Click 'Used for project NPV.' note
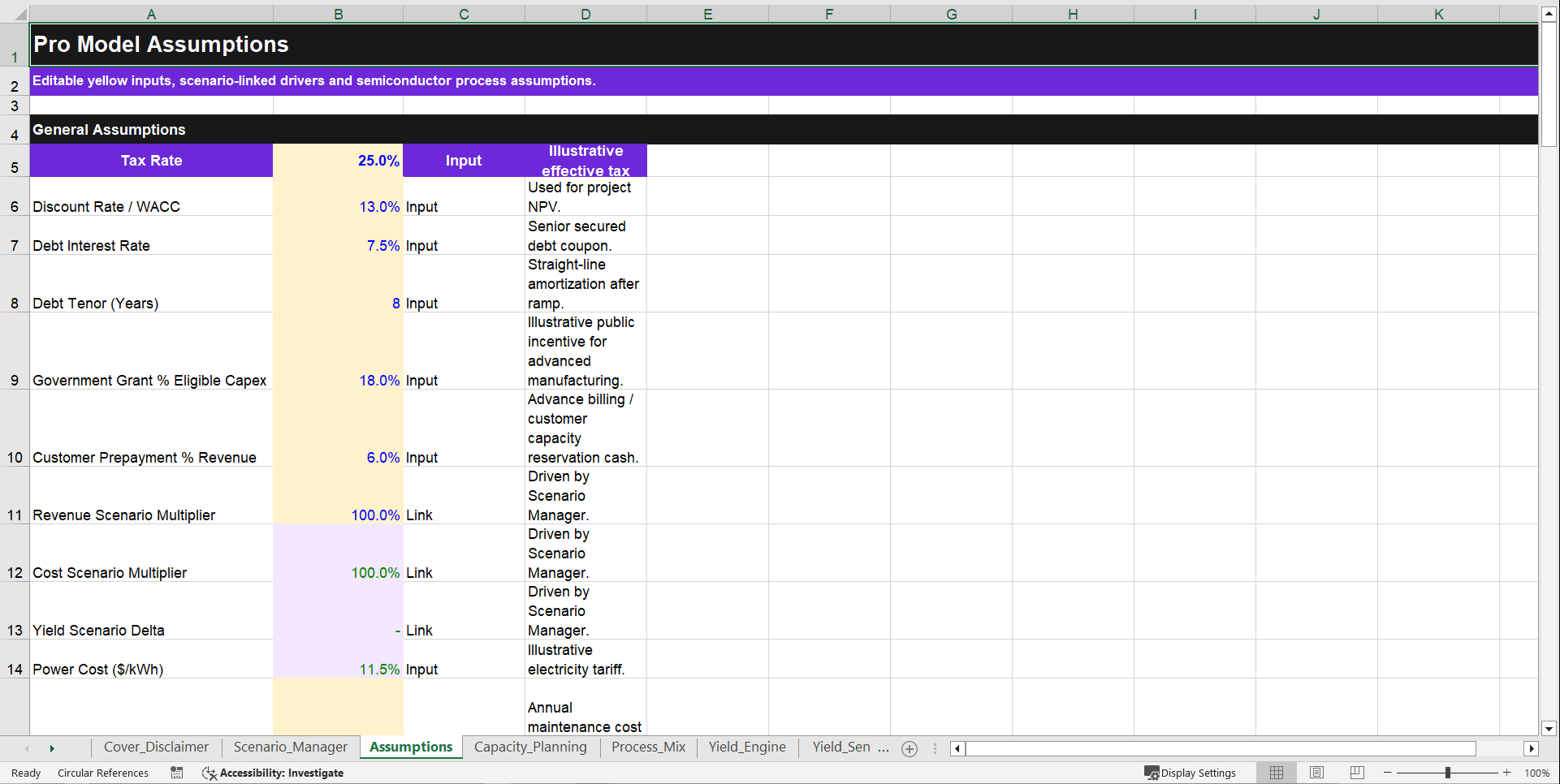This screenshot has width=1560, height=784. (586, 196)
